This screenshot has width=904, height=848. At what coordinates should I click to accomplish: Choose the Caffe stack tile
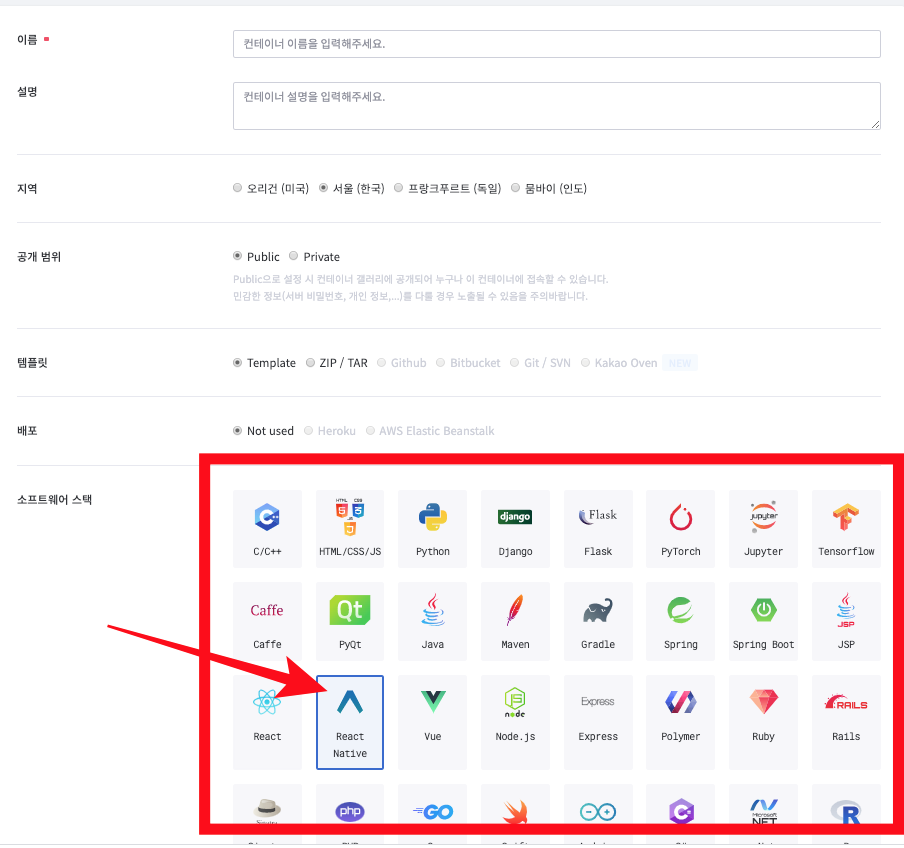coord(267,621)
